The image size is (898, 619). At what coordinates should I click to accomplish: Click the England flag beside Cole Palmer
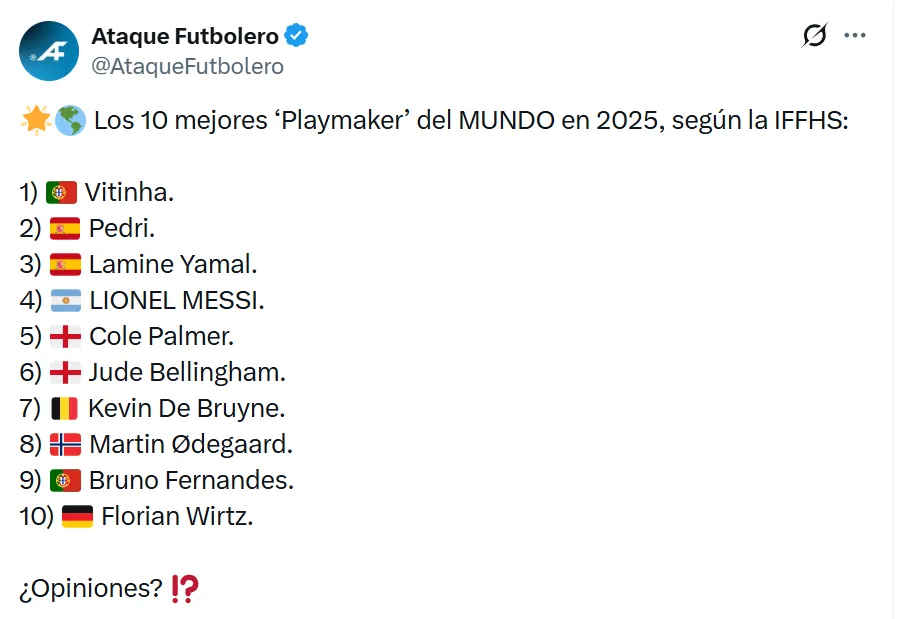tap(65, 337)
